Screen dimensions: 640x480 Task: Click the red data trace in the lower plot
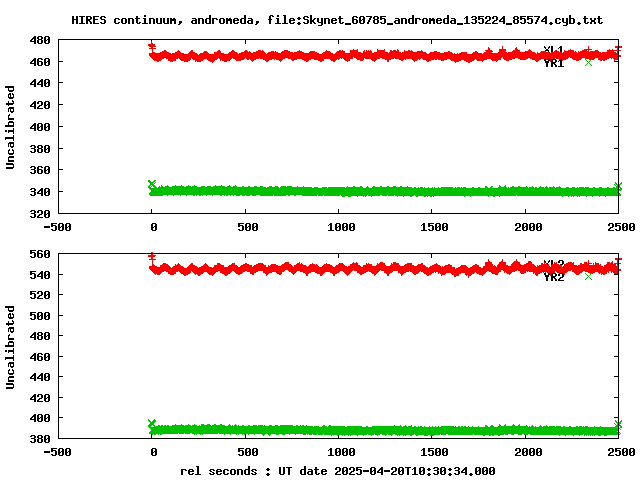click(384, 269)
